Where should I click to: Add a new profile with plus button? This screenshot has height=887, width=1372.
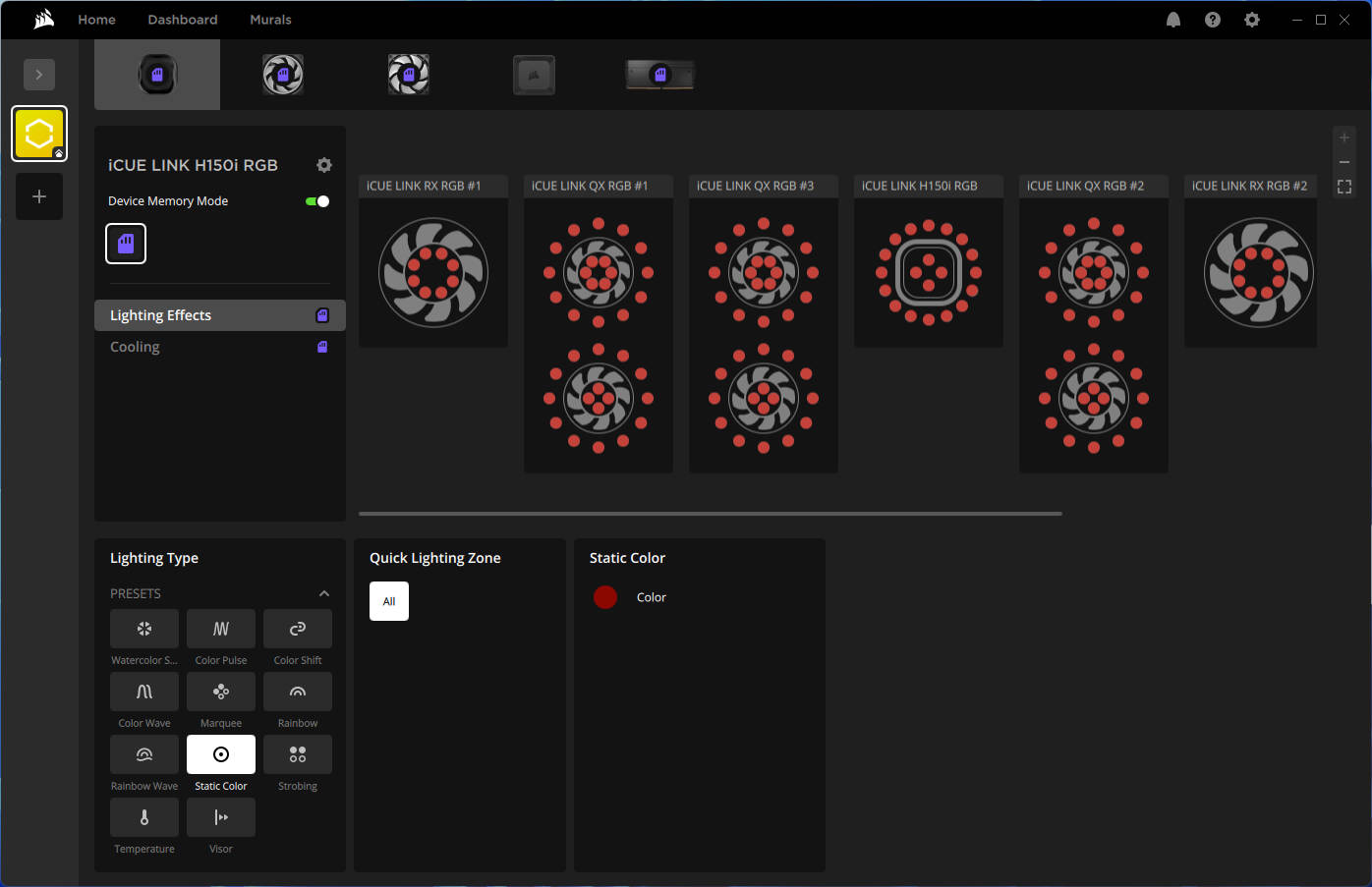tap(39, 196)
